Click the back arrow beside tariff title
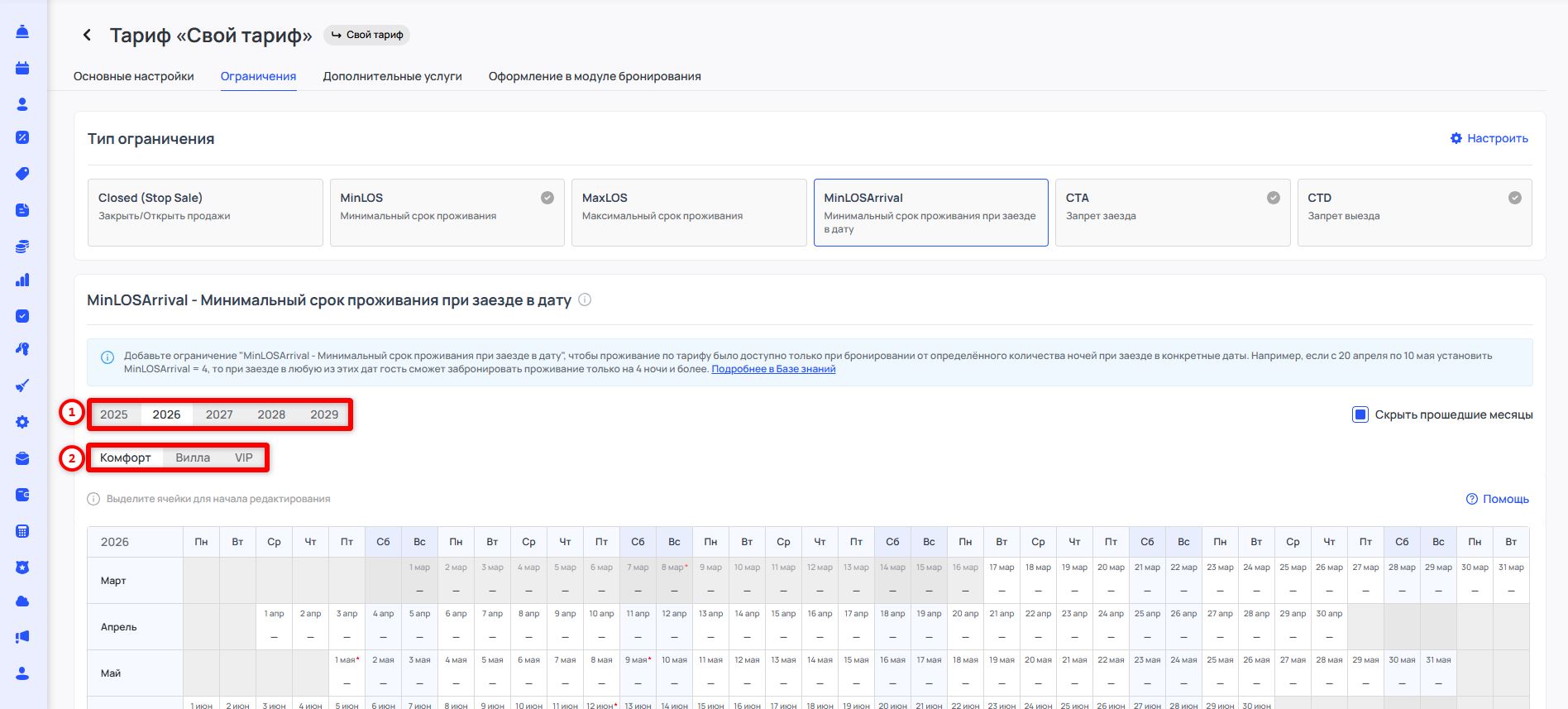The image size is (1568, 709). 87,35
